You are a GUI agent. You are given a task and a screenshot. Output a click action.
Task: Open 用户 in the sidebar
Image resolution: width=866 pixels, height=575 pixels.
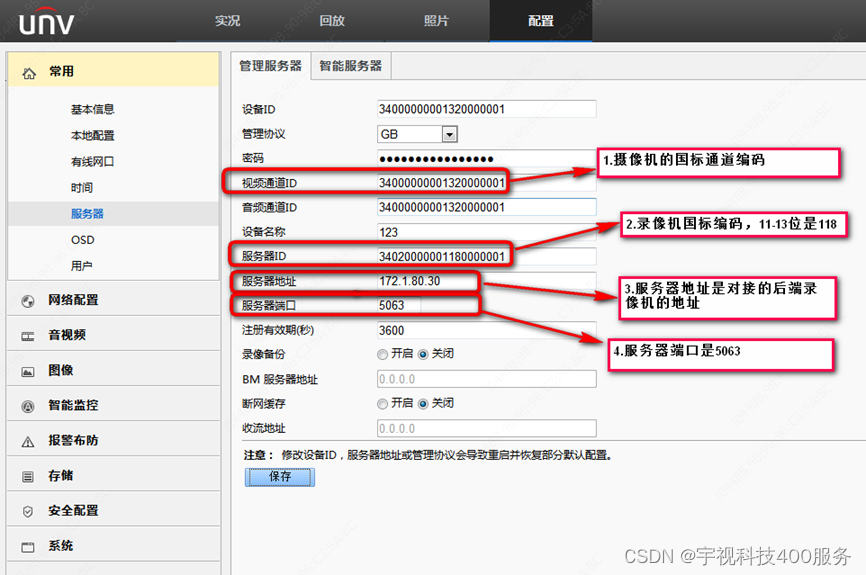tap(82, 266)
